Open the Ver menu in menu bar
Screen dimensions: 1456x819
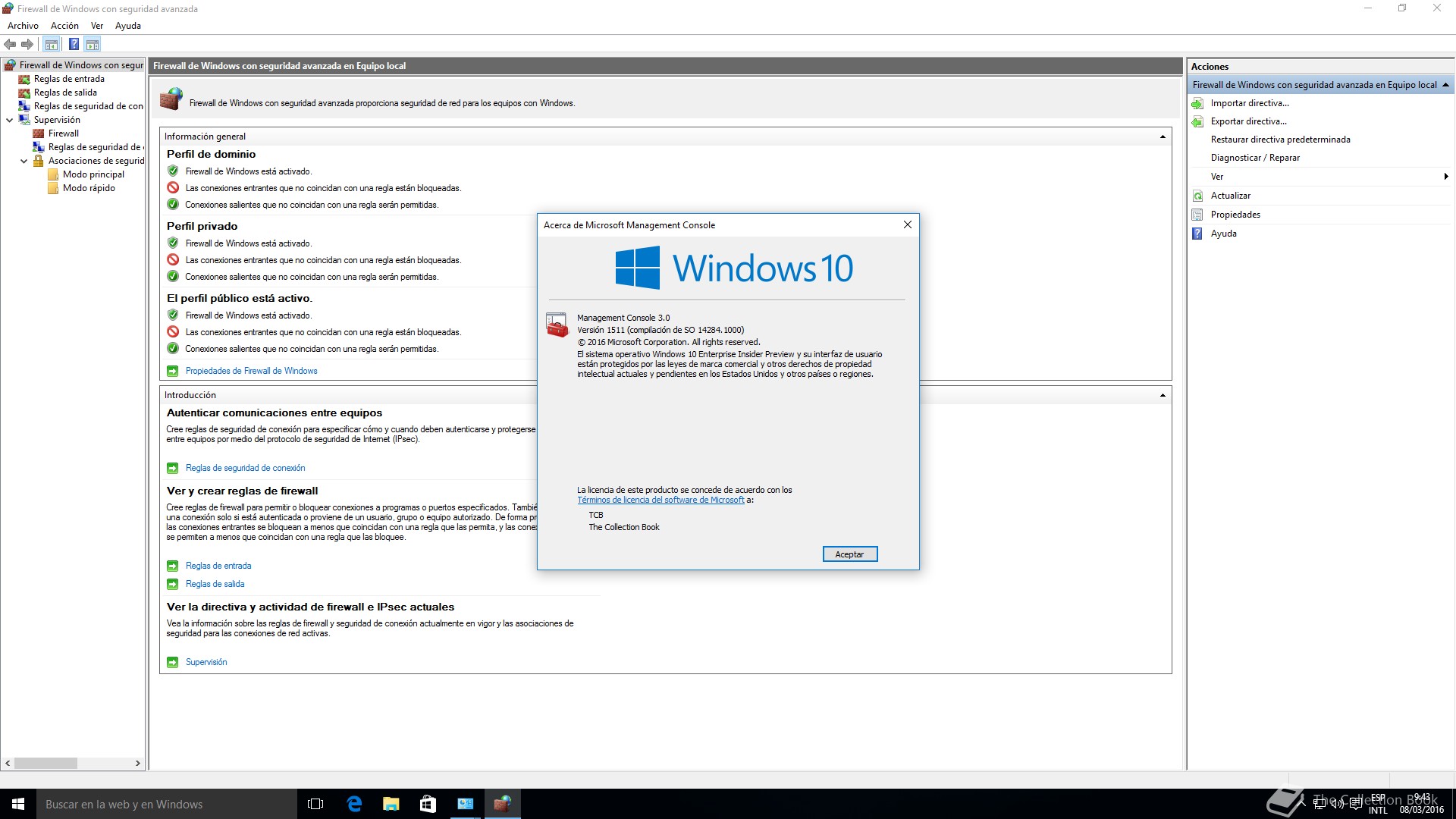(x=97, y=26)
